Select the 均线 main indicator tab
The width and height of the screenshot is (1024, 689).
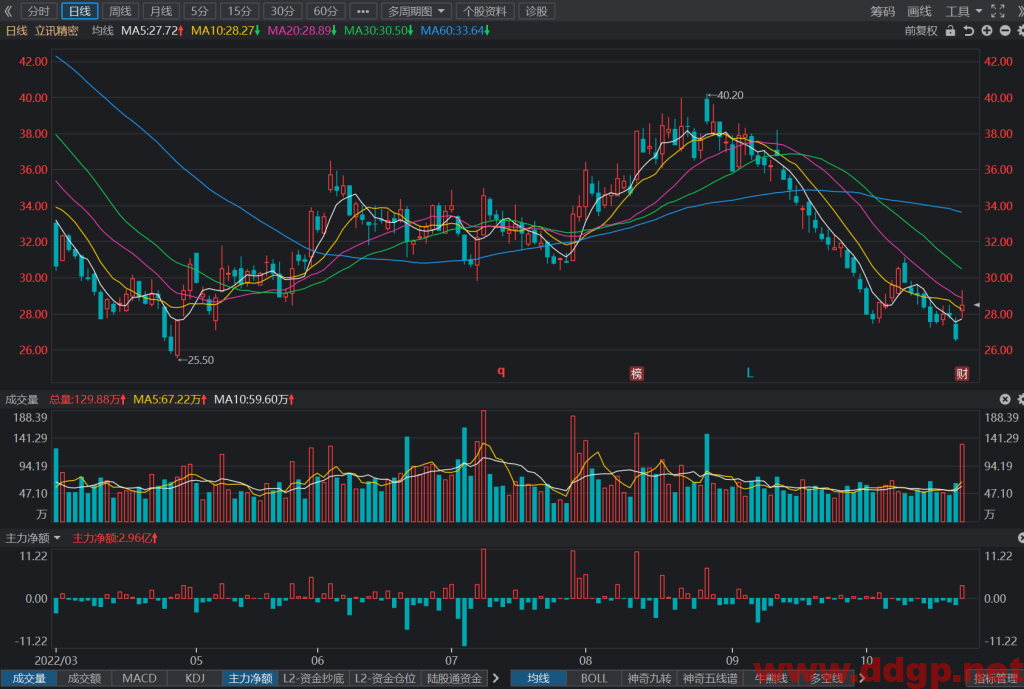tap(538, 679)
